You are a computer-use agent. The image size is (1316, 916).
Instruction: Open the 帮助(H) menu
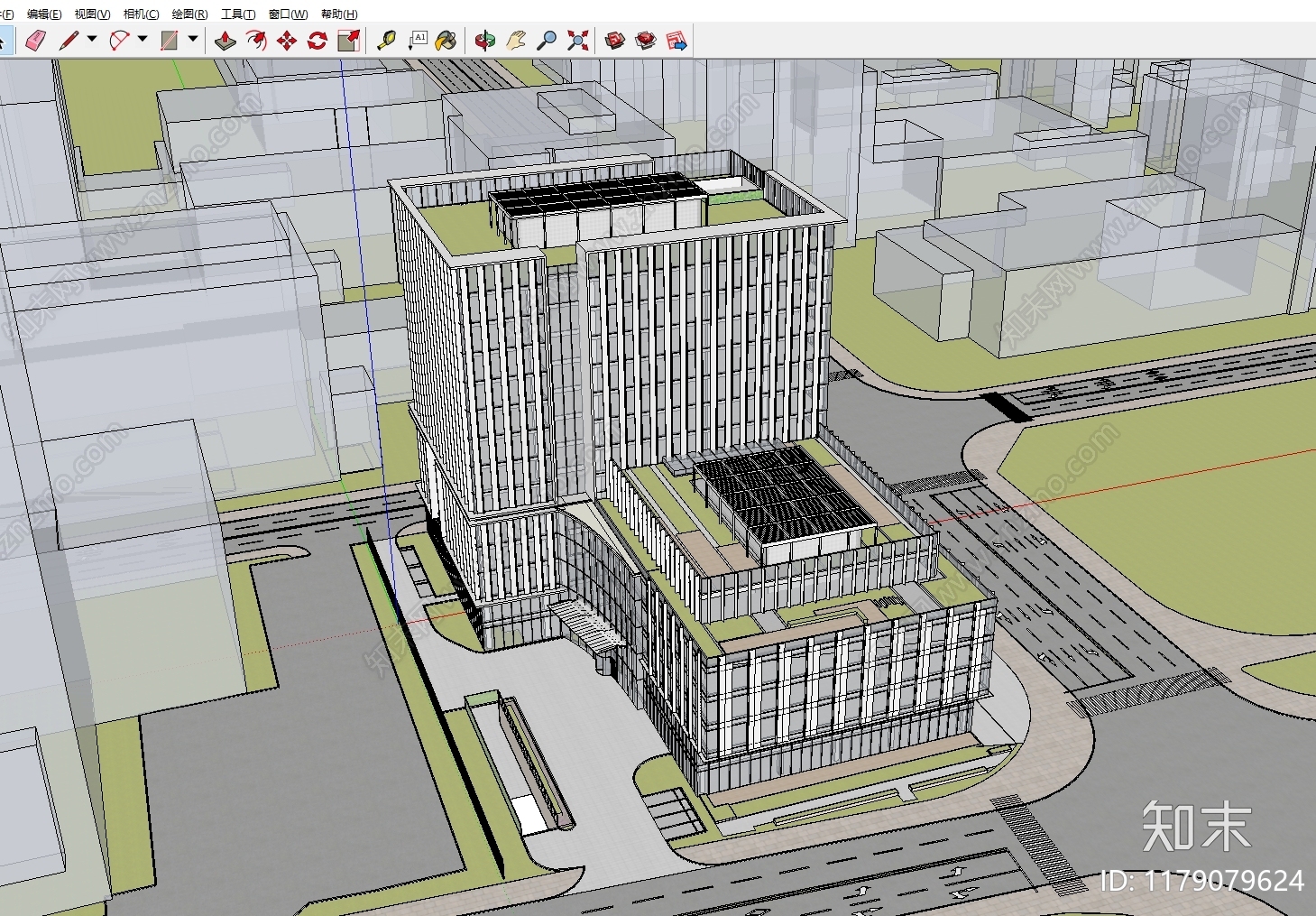[x=339, y=14]
